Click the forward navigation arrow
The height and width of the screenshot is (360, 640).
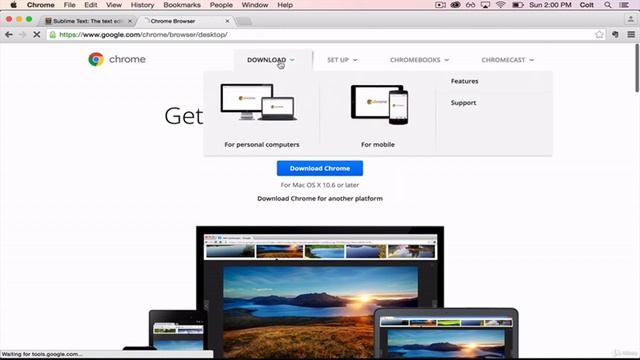(22, 35)
